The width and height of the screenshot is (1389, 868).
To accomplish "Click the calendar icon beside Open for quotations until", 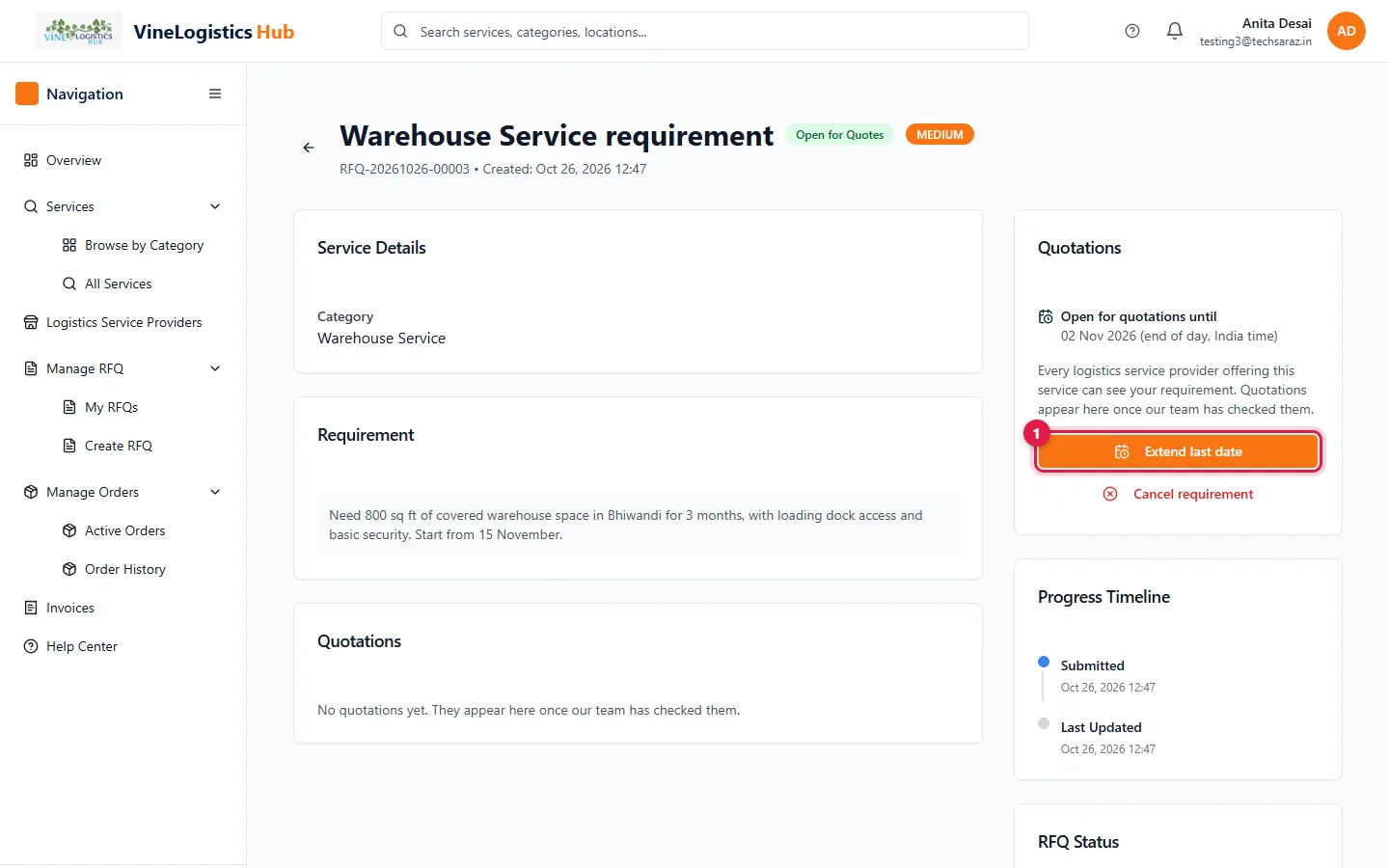I will [1046, 316].
